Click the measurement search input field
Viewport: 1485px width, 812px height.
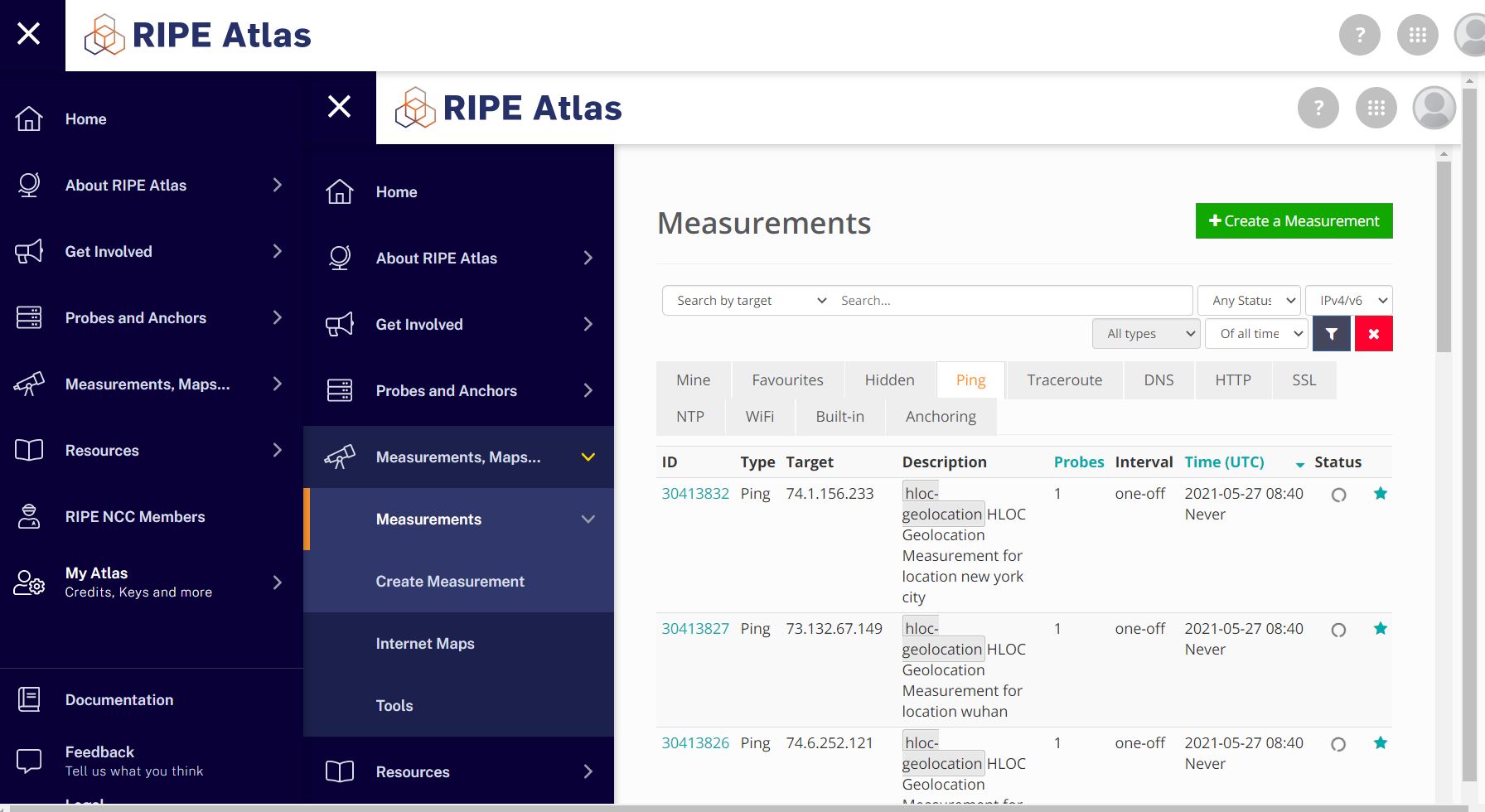point(1011,300)
